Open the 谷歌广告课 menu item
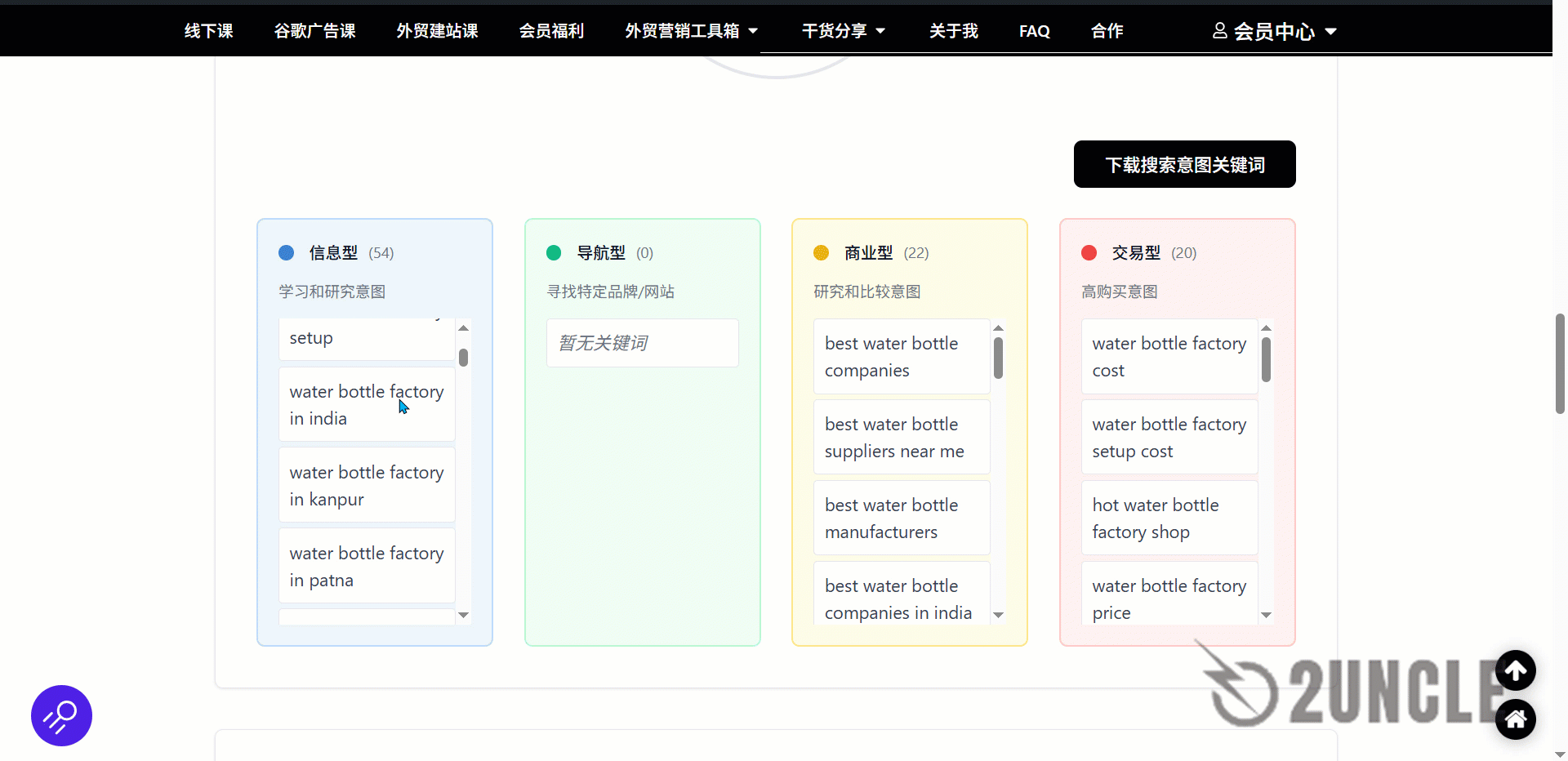This screenshot has height=761, width=1568. click(x=314, y=30)
